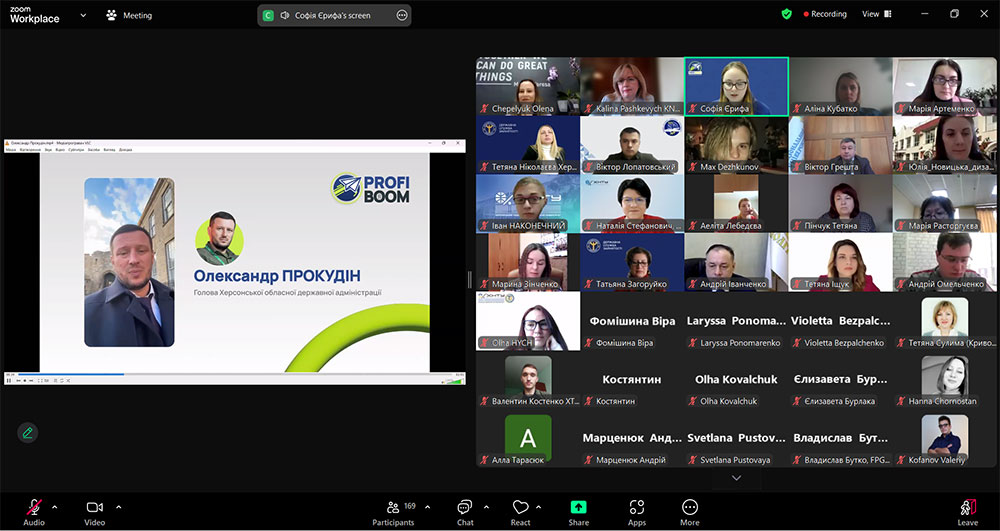Show next page of gallery with down chevron
The width and height of the screenshot is (1000, 531).
[x=737, y=477]
